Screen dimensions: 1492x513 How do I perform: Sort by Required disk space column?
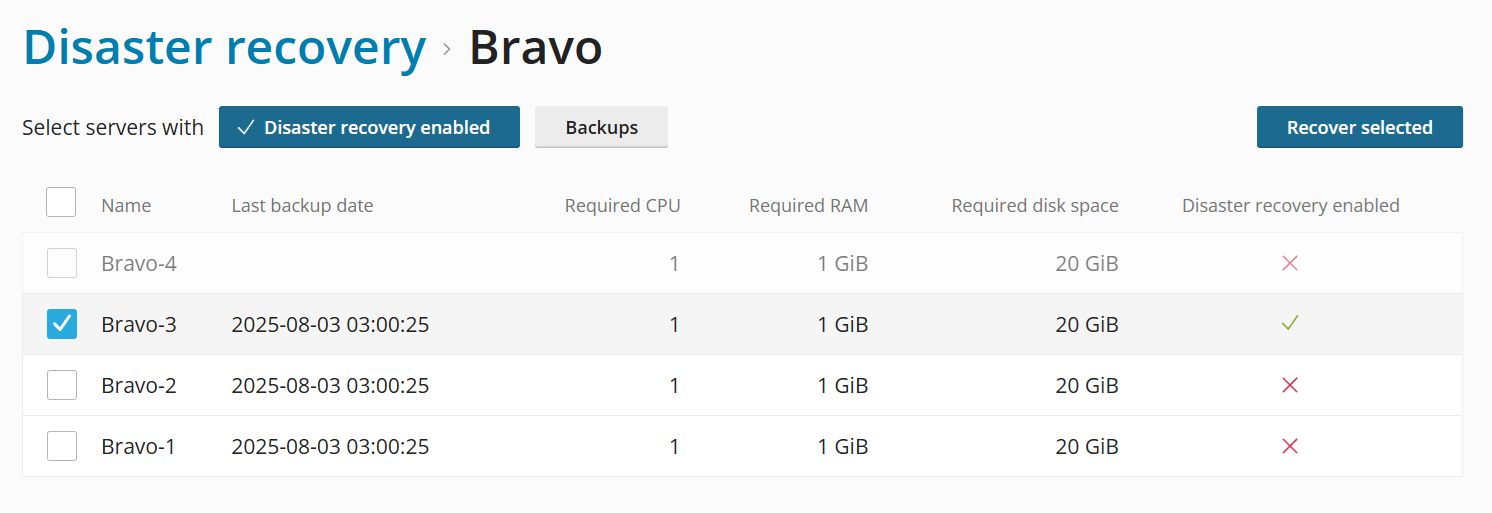click(1035, 206)
